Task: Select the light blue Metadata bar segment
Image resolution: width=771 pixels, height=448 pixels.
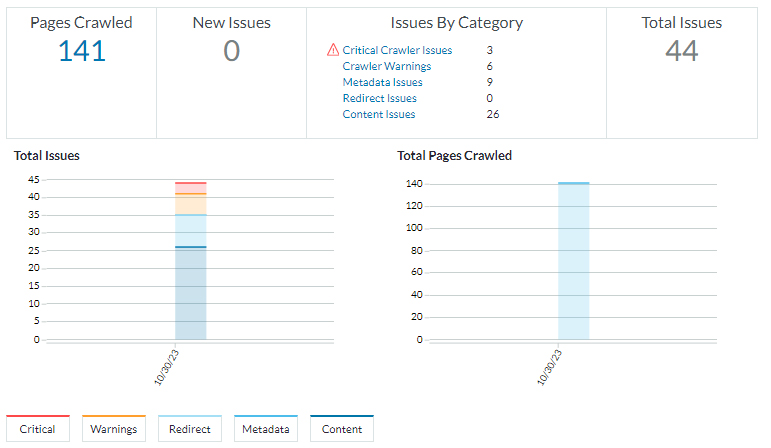Action: [x=190, y=230]
